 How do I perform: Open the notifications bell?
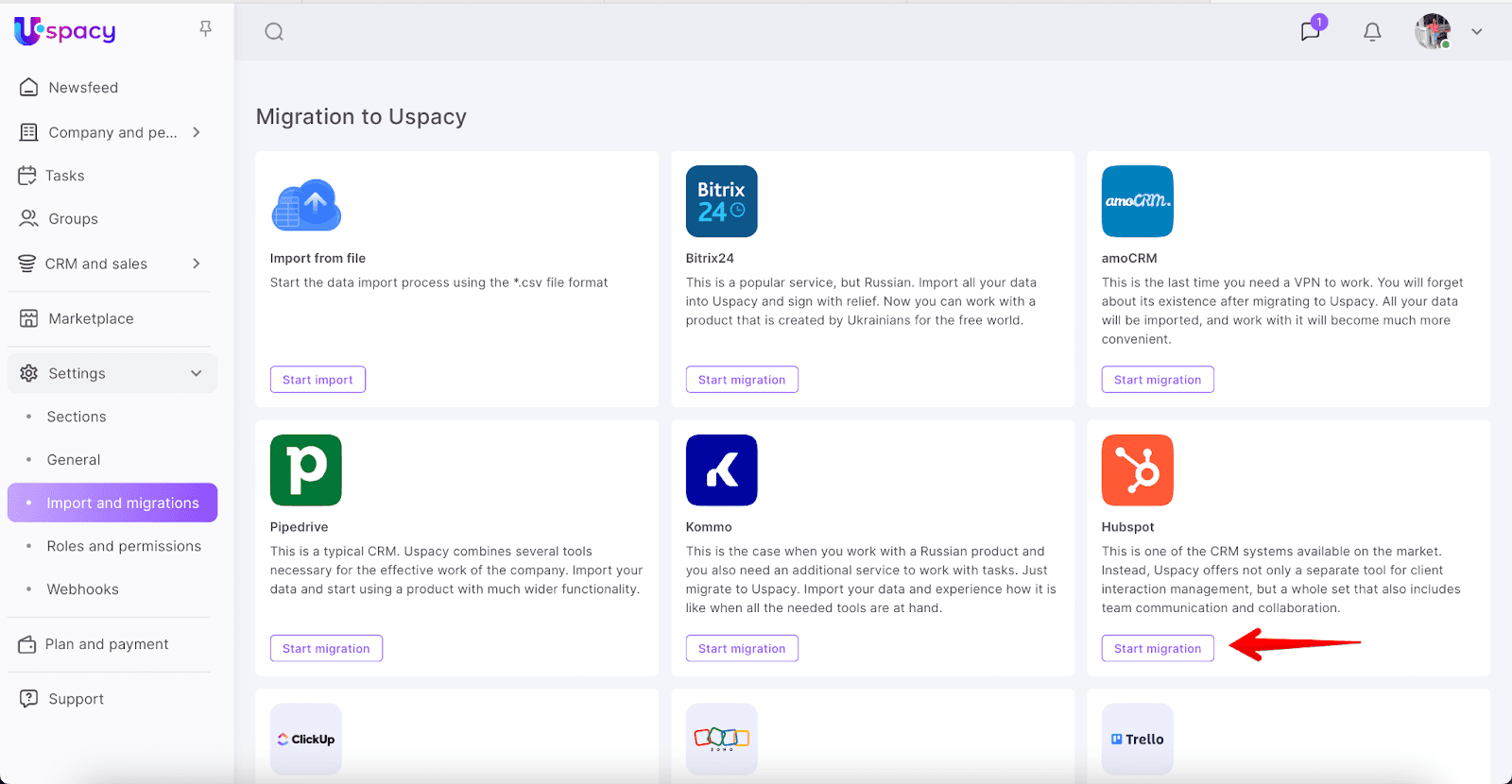tap(1372, 32)
